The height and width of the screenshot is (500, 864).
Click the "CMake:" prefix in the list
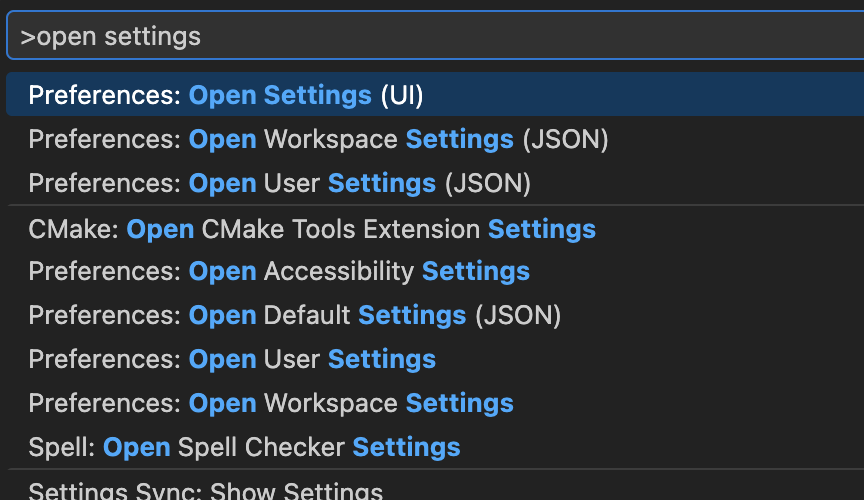click(74, 229)
